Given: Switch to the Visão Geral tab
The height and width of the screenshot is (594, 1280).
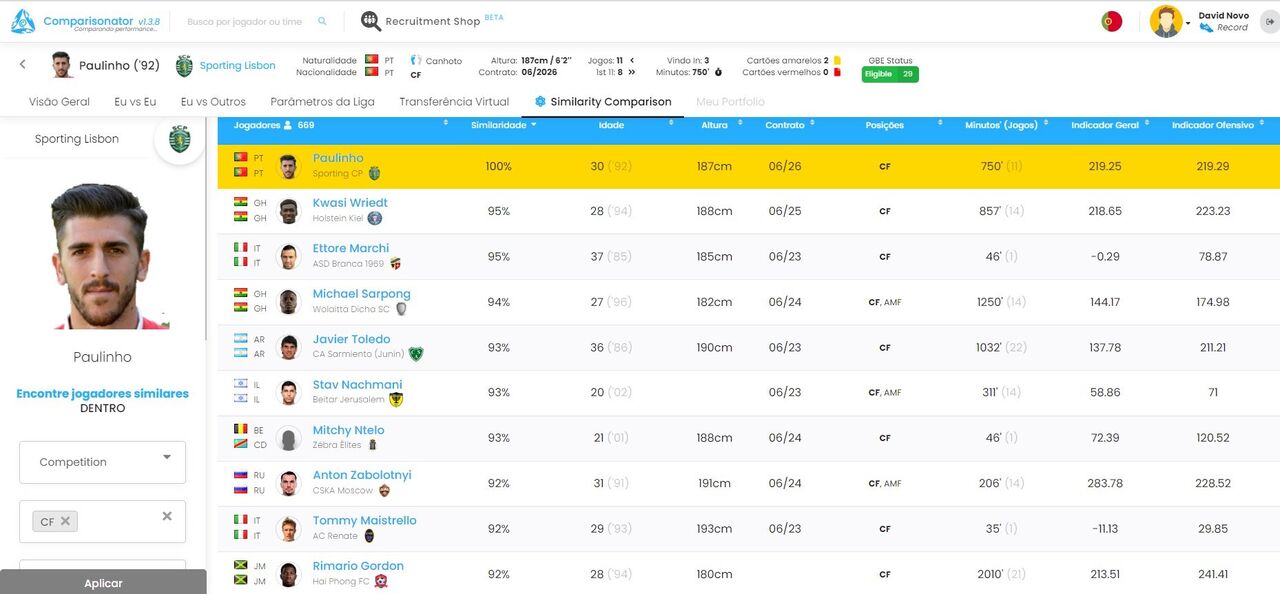Looking at the screenshot, I should (59, 101).
